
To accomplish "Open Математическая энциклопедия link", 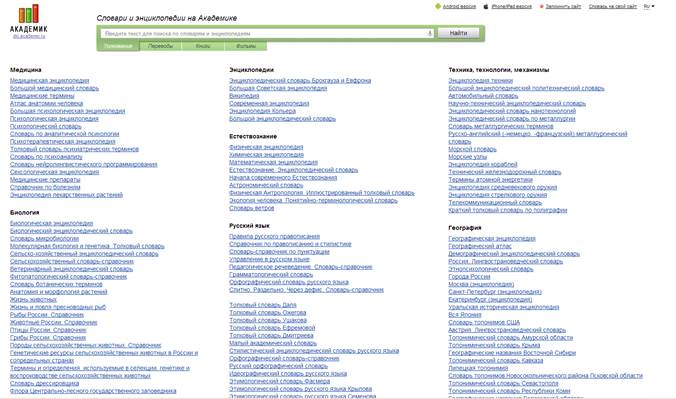I will (273, 162).
